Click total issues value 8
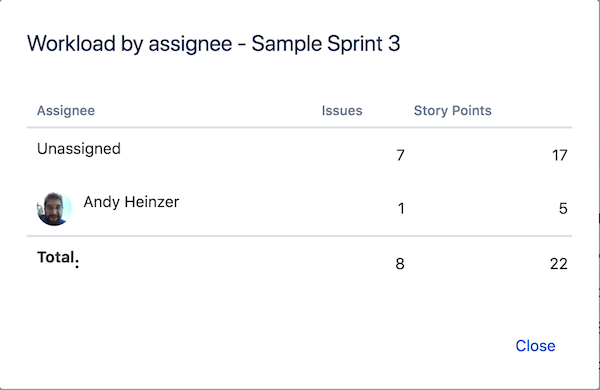Image resolution: width=600 pixels, height=390 pixels. (400, 264)
